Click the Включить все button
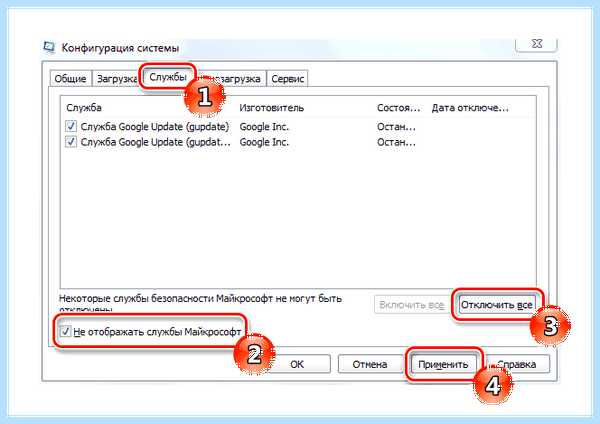The height and width of the screenshot is (424, 600). [411, 305]
